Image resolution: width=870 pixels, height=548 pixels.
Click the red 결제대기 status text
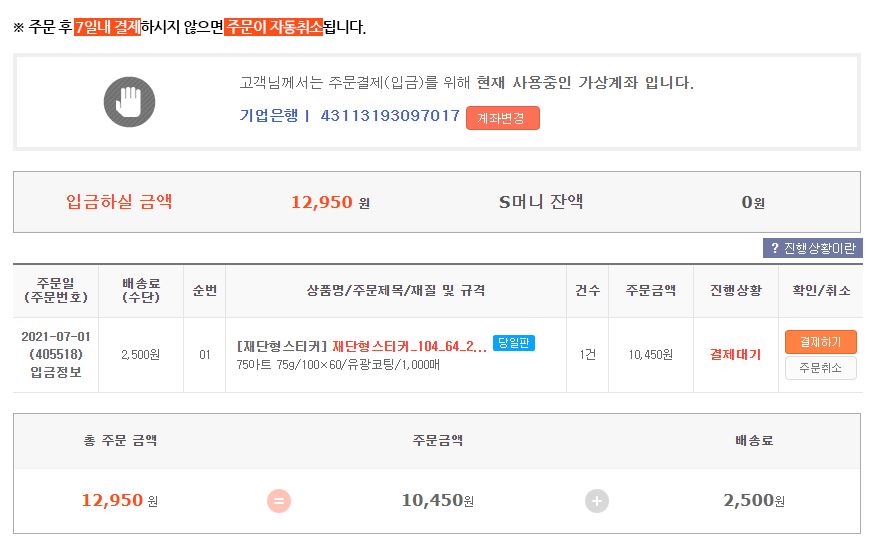tap(735, 354)
